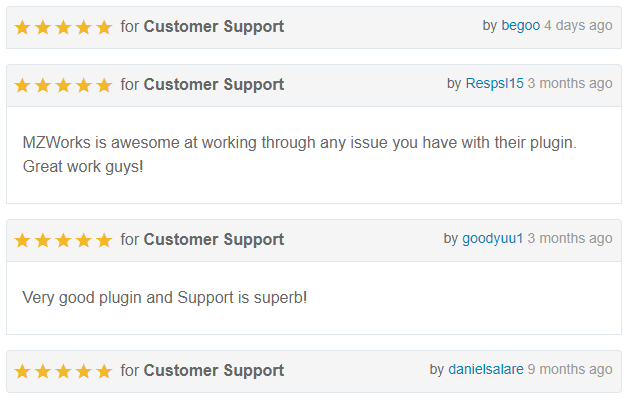The width and height of the screenshot is (631, 408).
Task: Open danielsalare's profile link
Action: tap(486, 369)
